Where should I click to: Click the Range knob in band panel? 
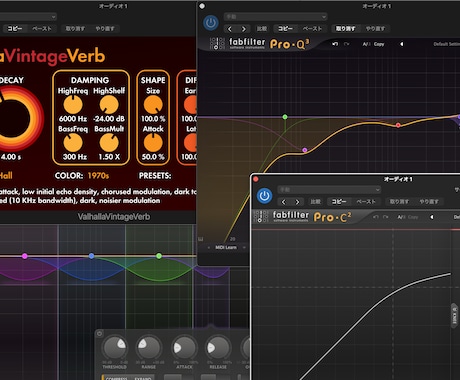pos(149,348)
